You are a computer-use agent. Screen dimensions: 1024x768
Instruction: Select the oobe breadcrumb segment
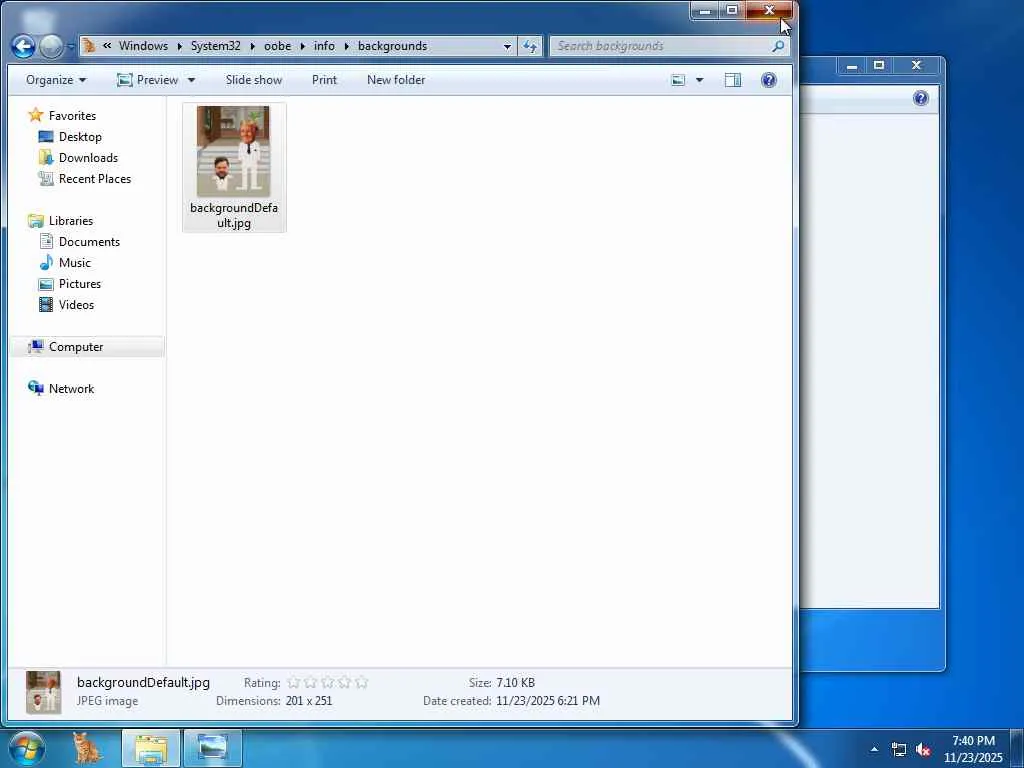pos(278,46)
